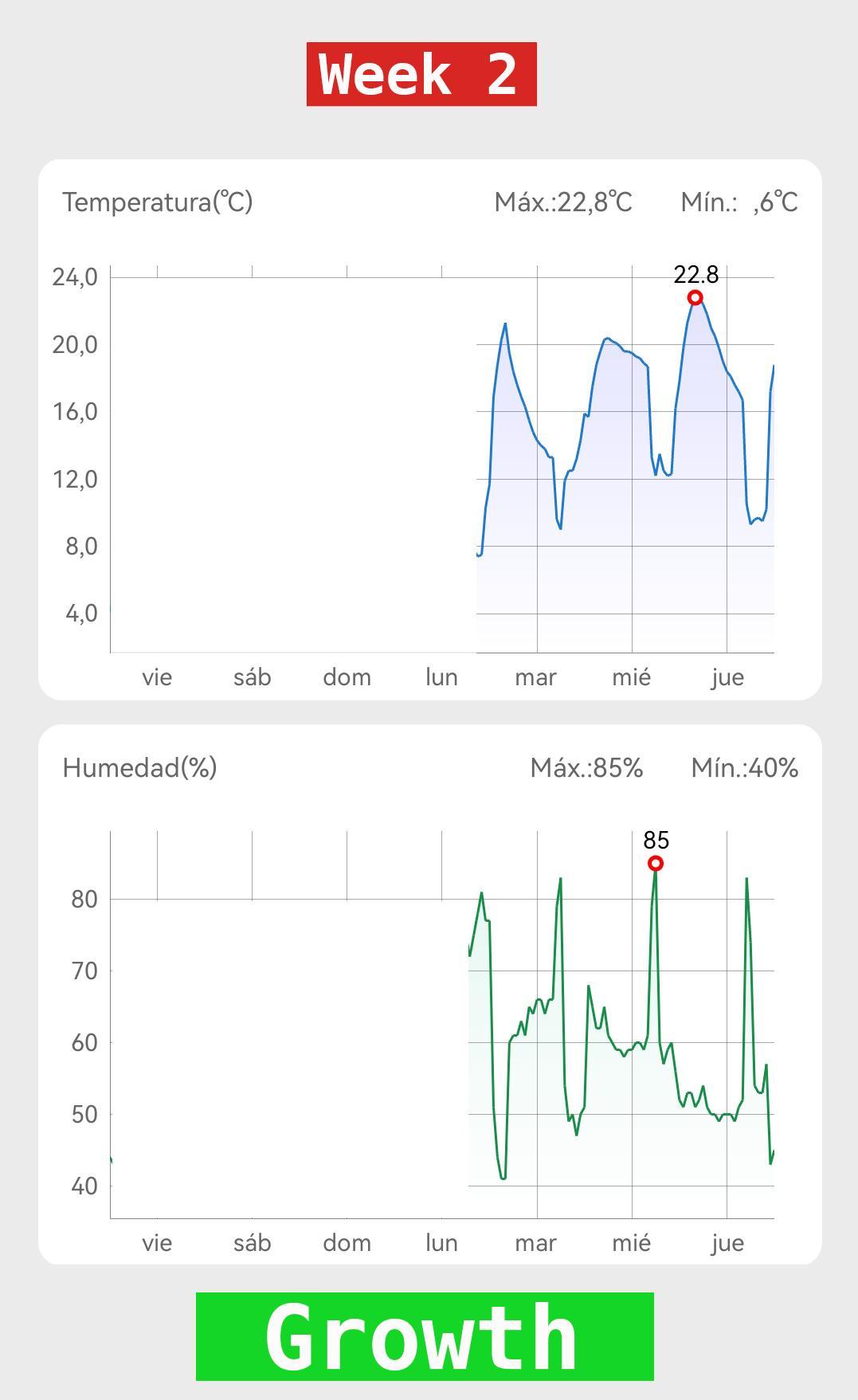Click 'mar' on the temperature chart axis

coord(535,677)
